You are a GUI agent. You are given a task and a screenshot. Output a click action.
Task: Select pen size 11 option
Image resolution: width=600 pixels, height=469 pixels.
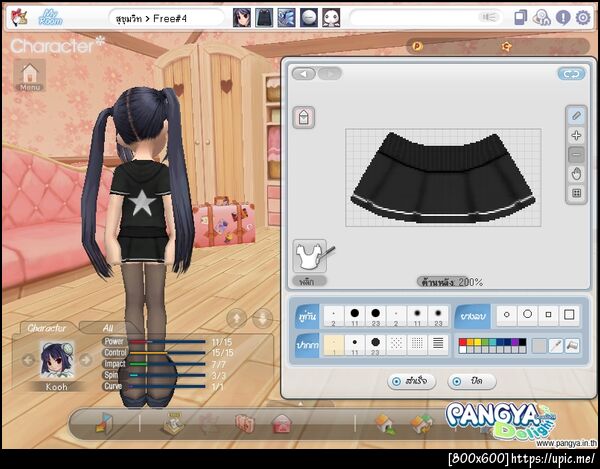pos(355,345)
